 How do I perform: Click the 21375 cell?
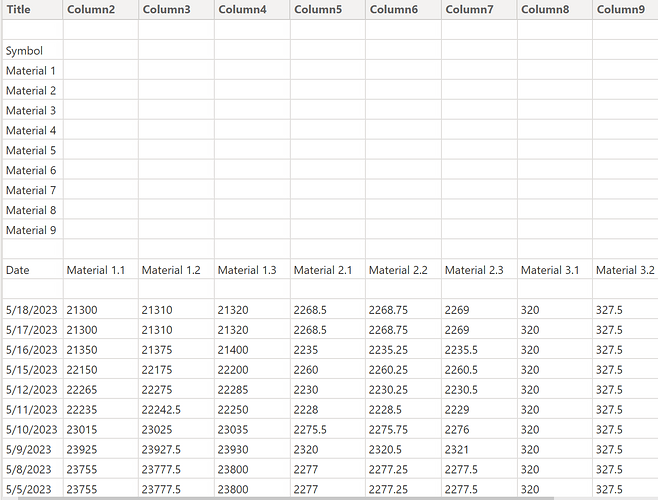[176, 350]
